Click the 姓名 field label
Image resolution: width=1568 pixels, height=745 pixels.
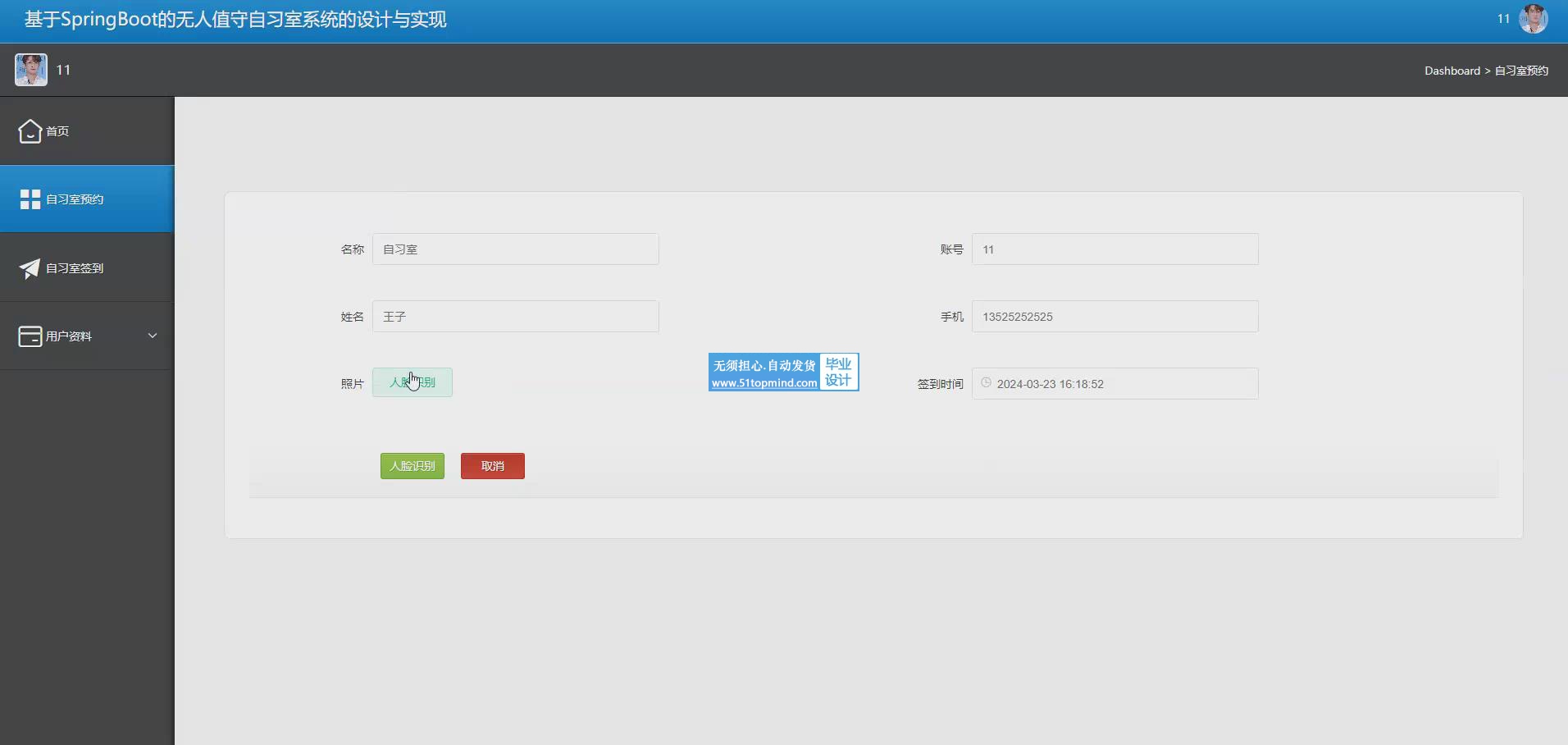click(353, 317)
